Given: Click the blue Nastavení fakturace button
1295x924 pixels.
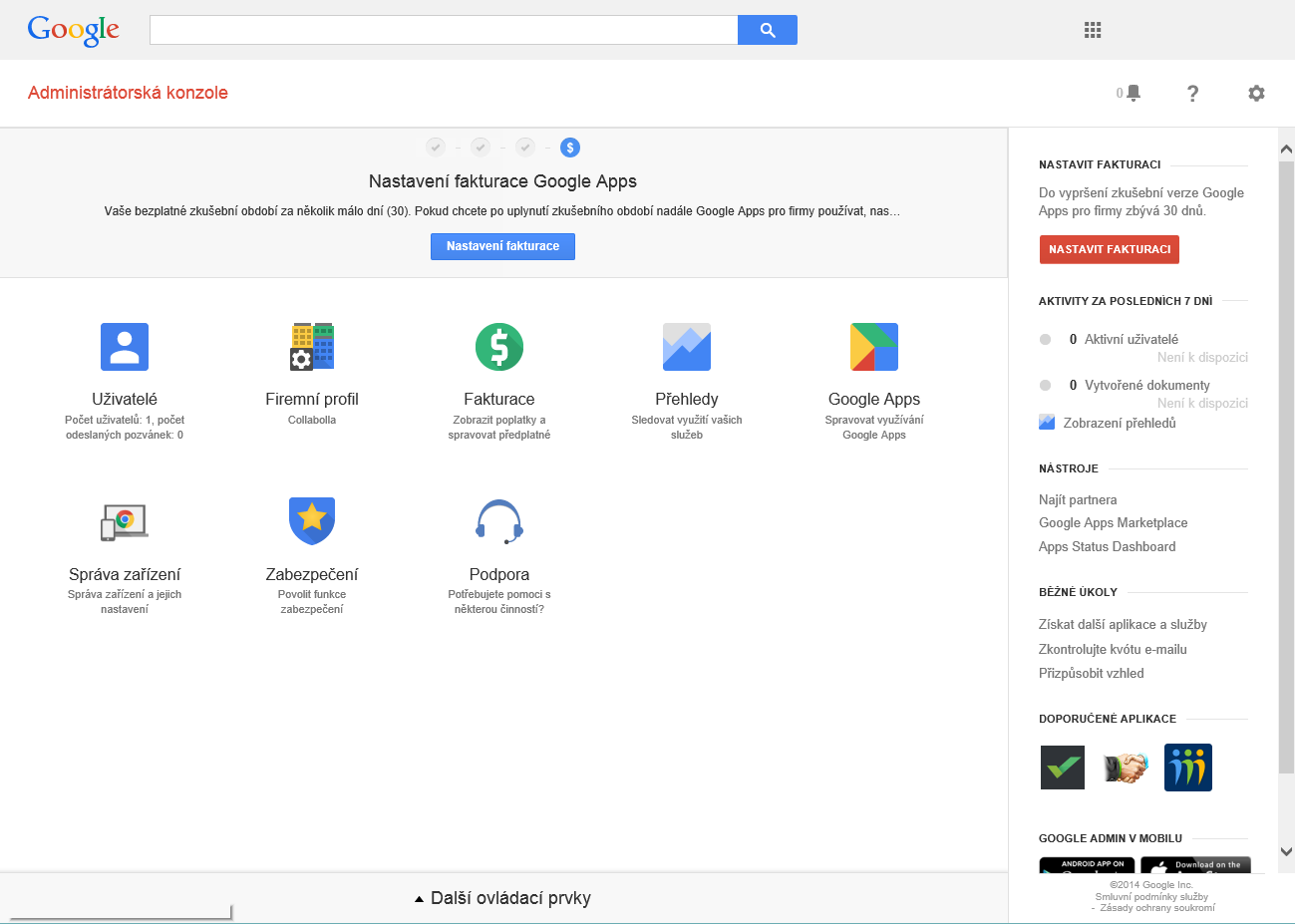Looking at the screenshot, I should [x=502, y=246].
